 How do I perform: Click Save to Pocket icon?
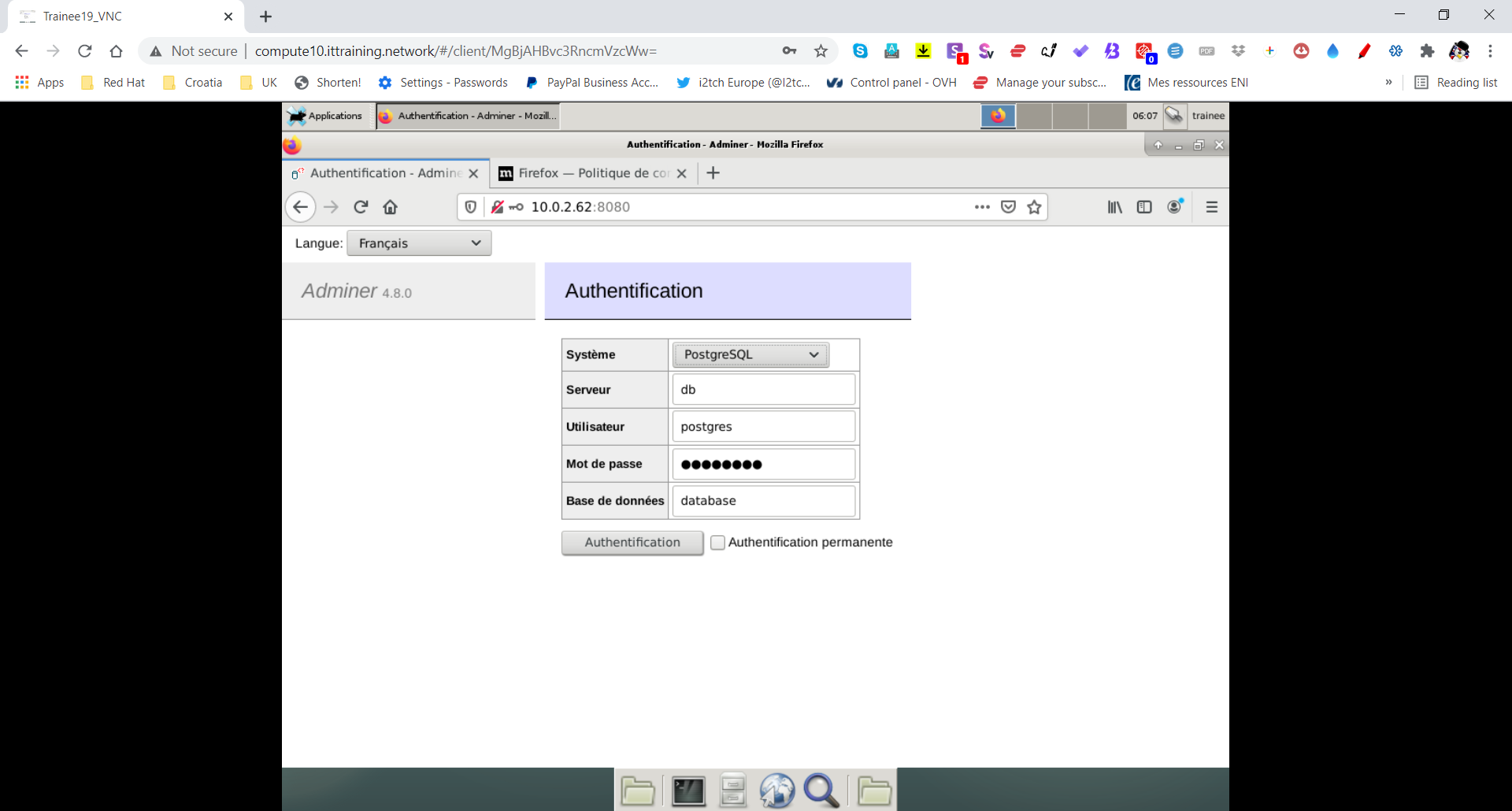click(x=1008, y=207)
